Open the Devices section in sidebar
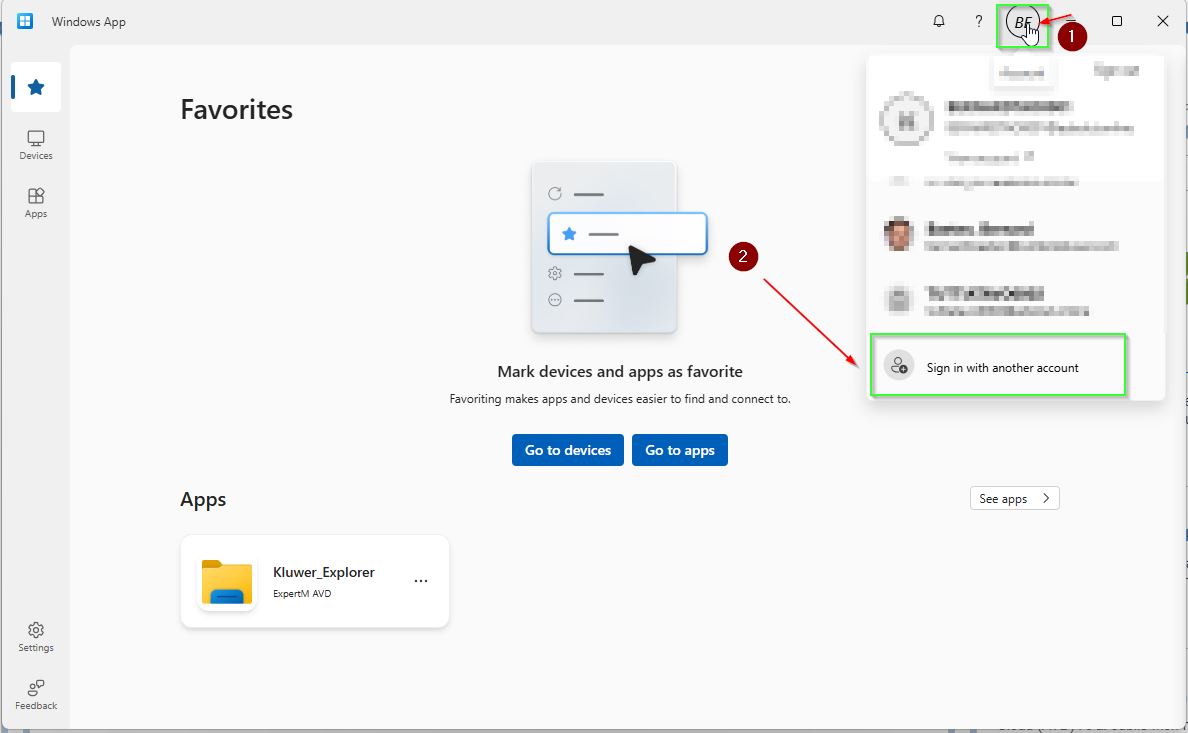This screenshot has width=1188, height=733. click(36, 145)
